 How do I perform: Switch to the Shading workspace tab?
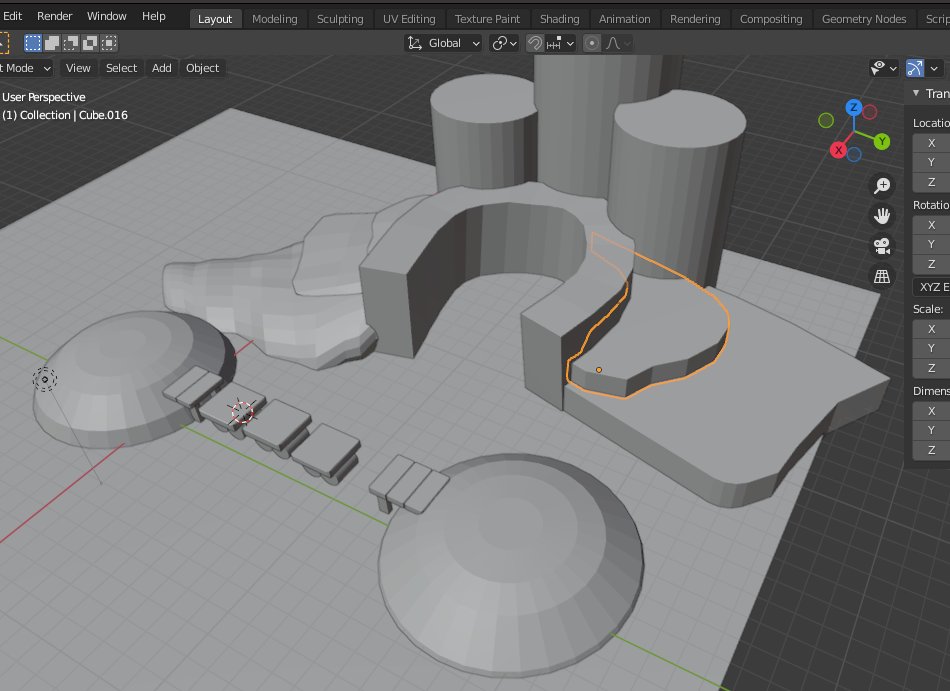[559, 19]
